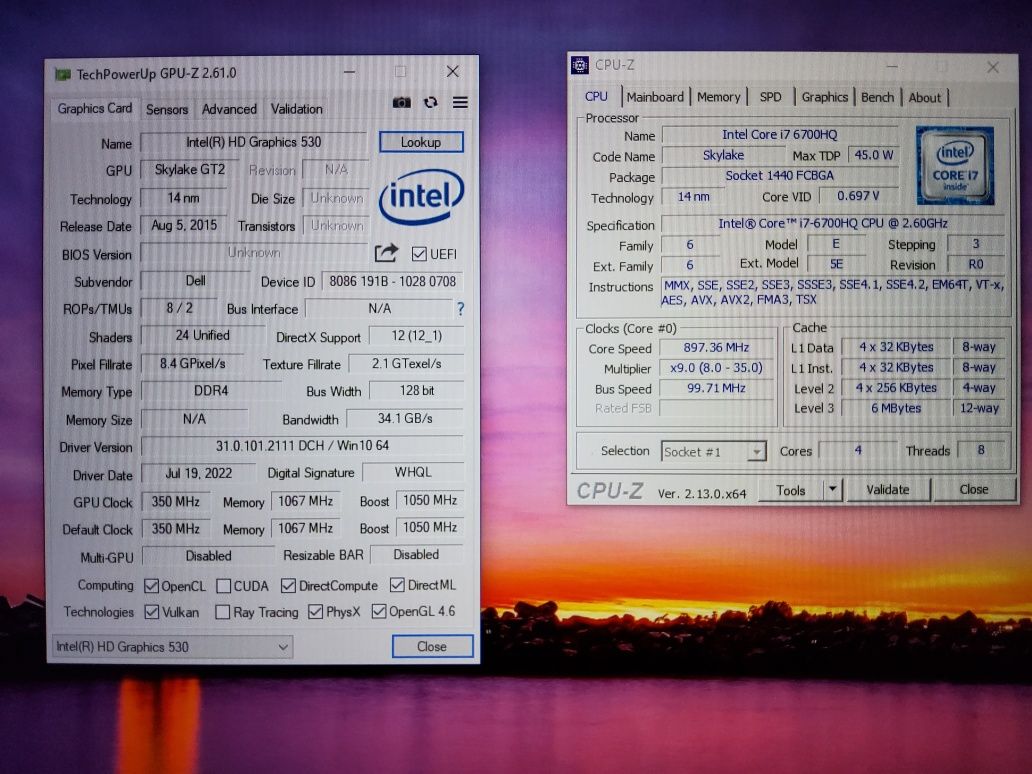The image size is (1032, 774).
Task: Open the Memory tab in CPU-Z
Action: click(x=719, y=97)
